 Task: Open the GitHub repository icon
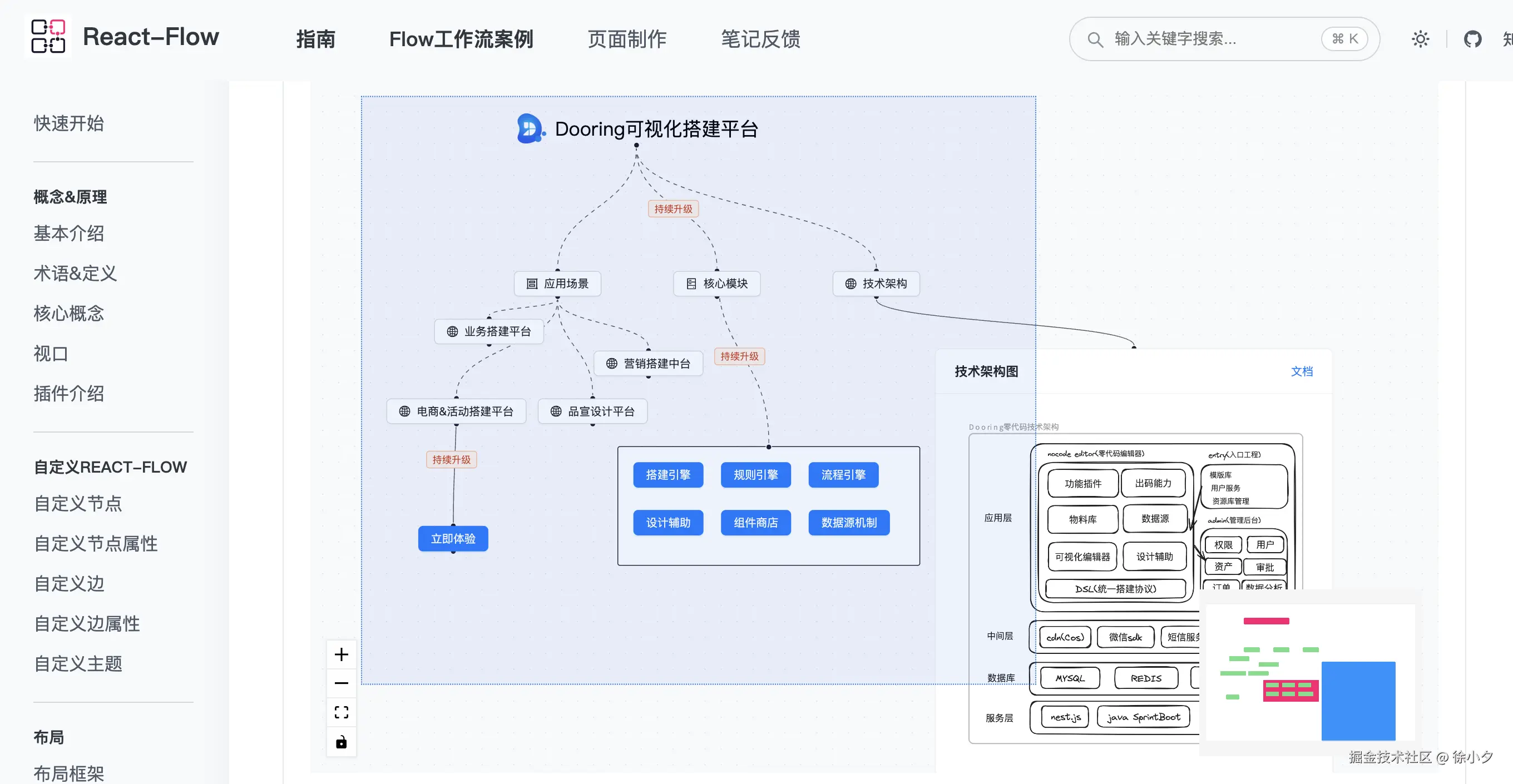click(1472, 39)
